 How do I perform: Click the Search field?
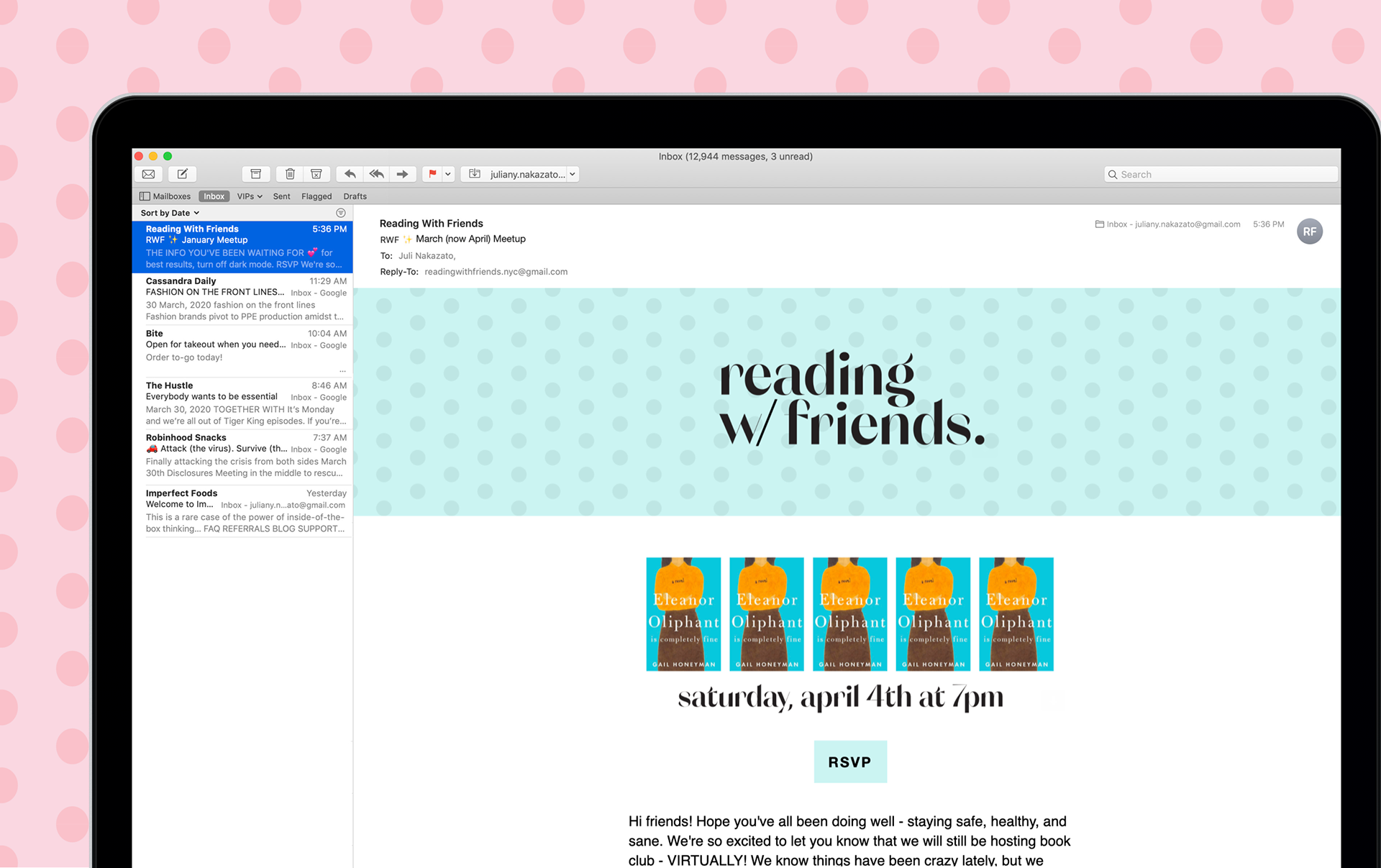tap(1221, 174)
